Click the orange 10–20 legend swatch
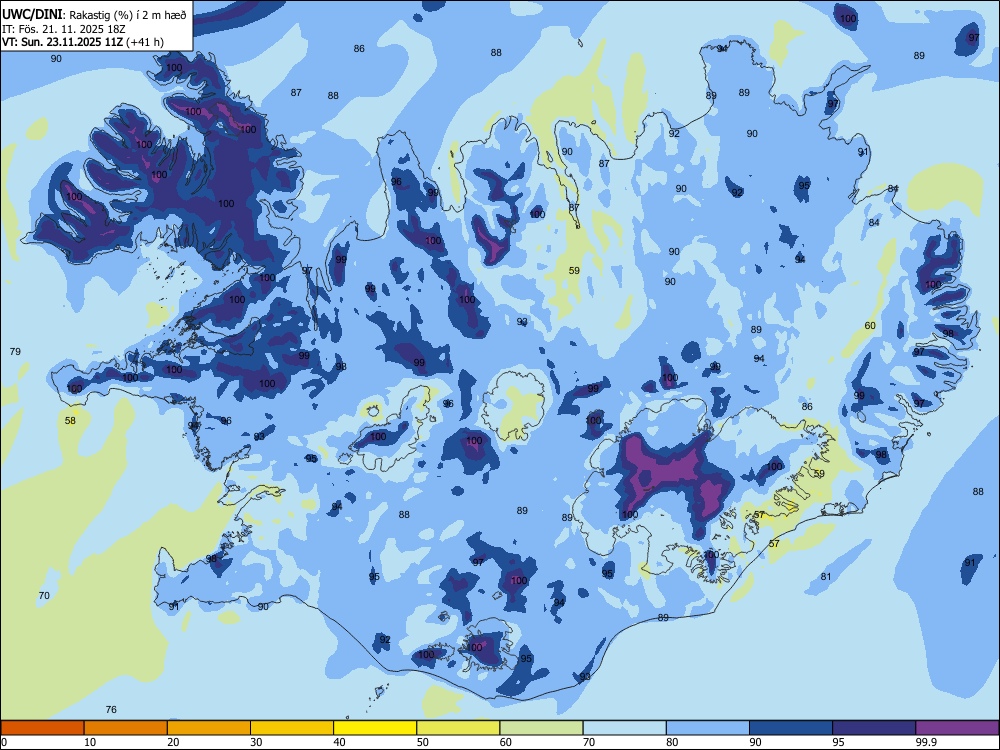The image size is (1000, 750). 126,728
